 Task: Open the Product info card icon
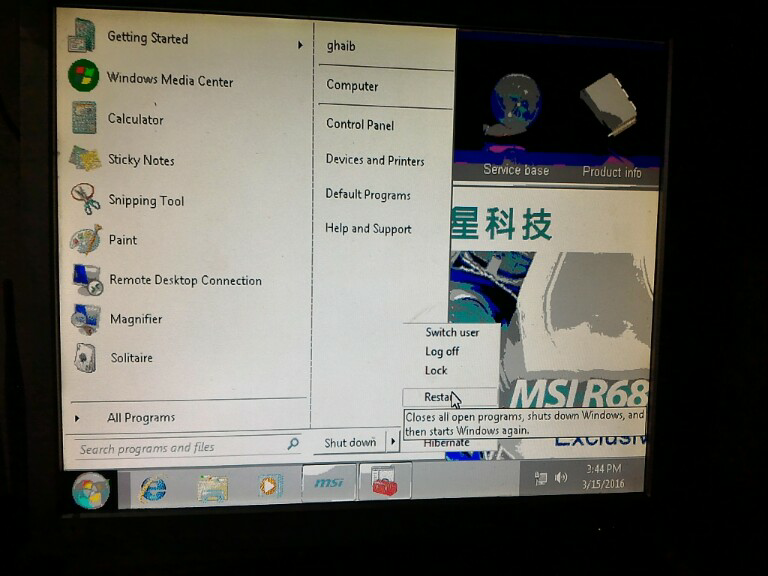(609, 105)
